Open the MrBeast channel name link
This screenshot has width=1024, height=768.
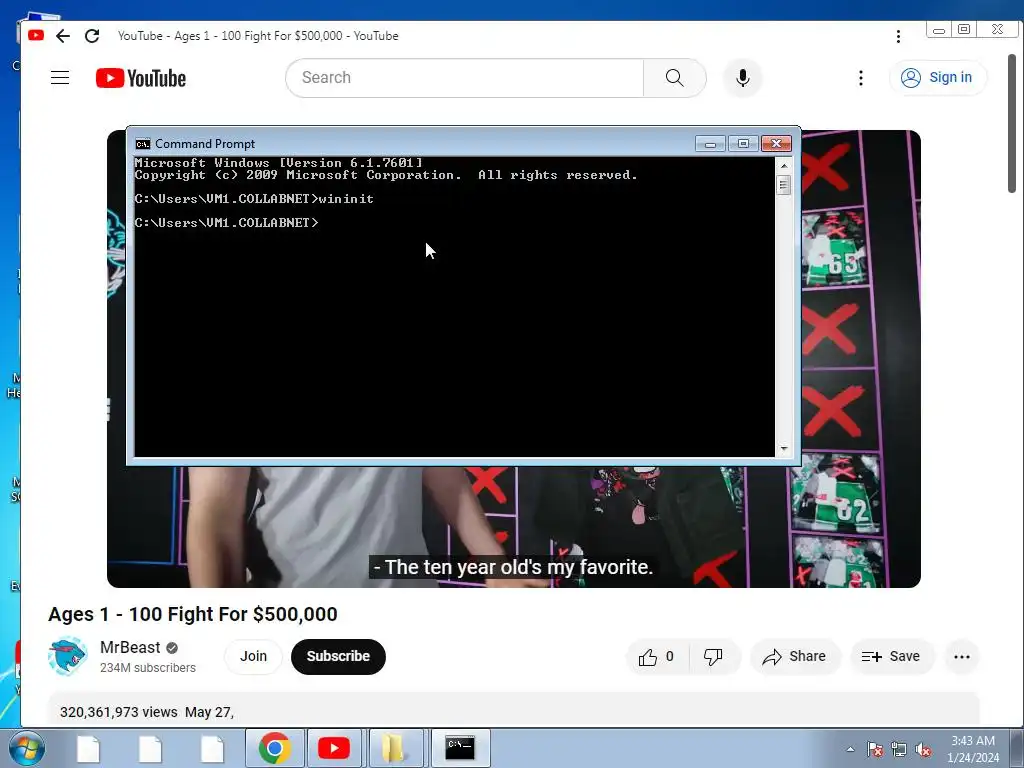coord(130,647)
